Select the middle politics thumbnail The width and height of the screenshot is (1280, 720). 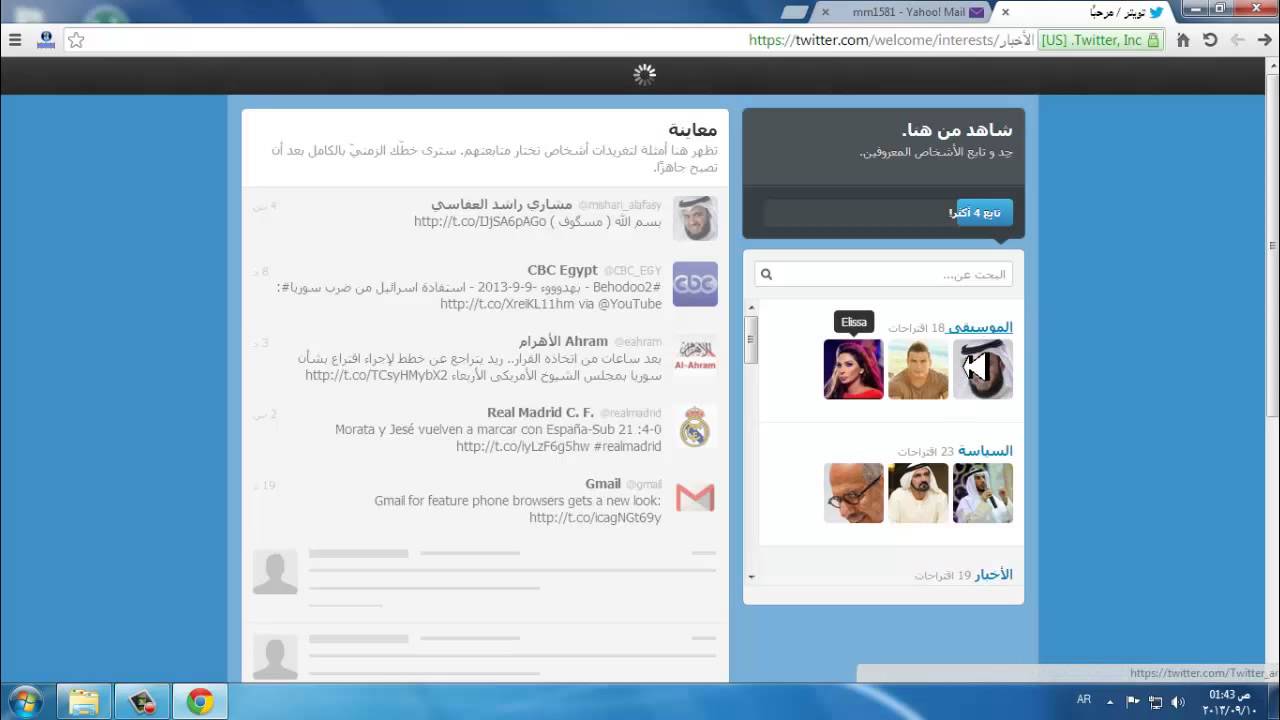[x=918, y=493]
